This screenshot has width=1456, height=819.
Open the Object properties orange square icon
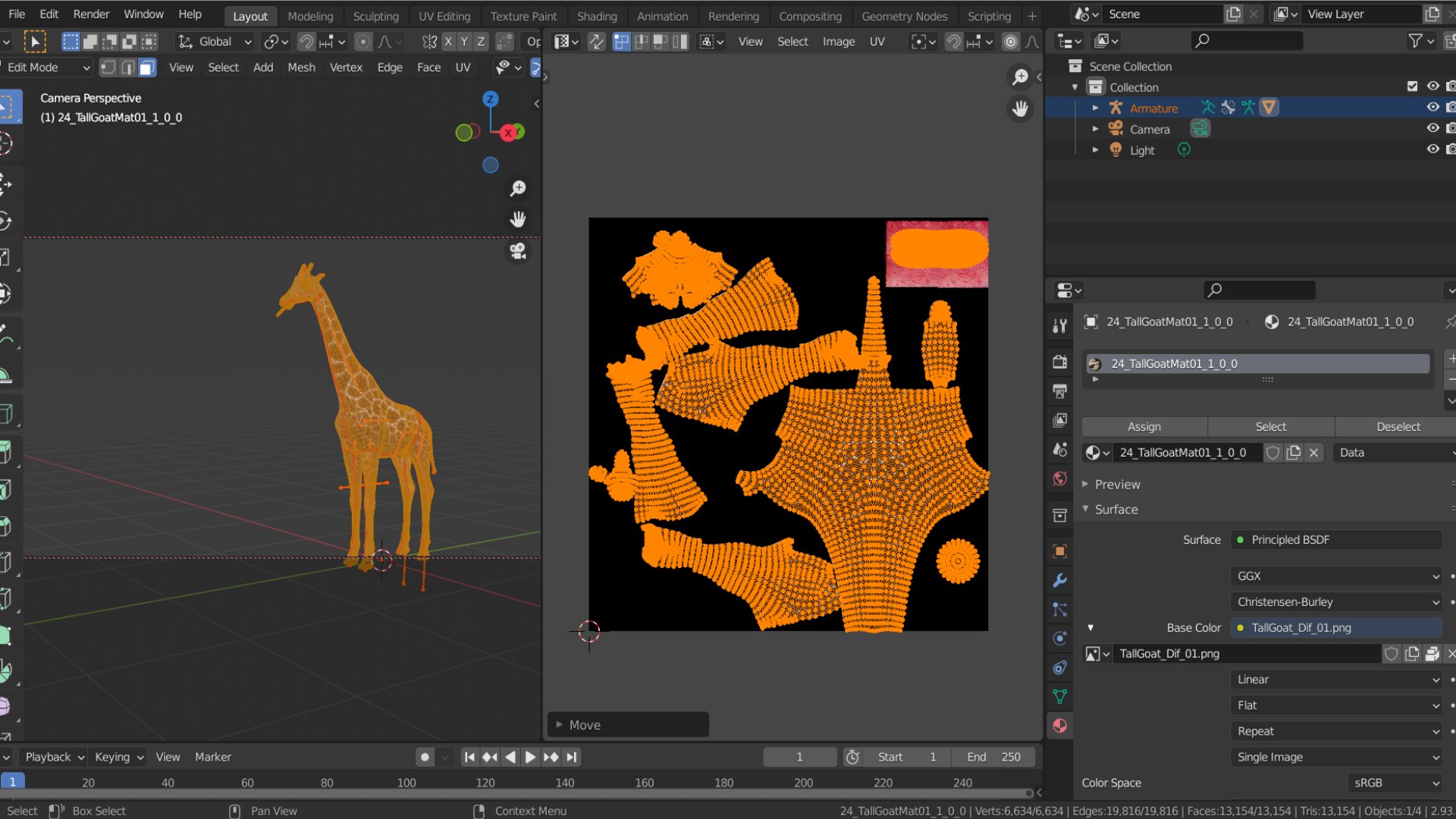(x=1060, y=551)
